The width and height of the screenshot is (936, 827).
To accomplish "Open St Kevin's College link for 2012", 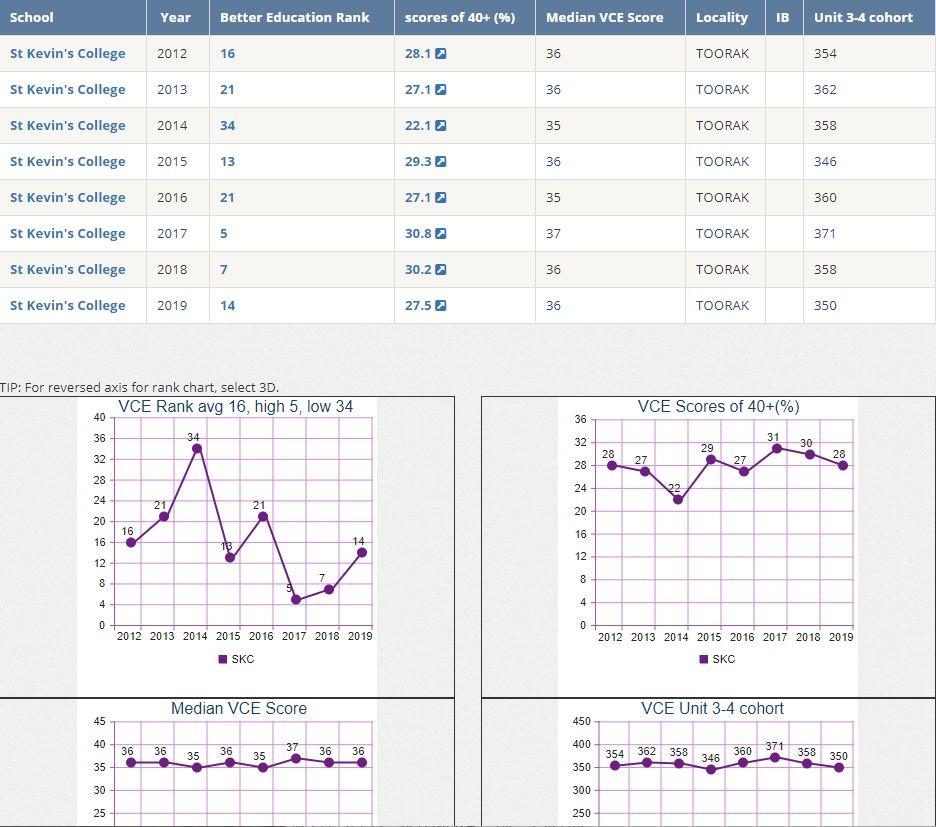I will [x=67, y=54].
